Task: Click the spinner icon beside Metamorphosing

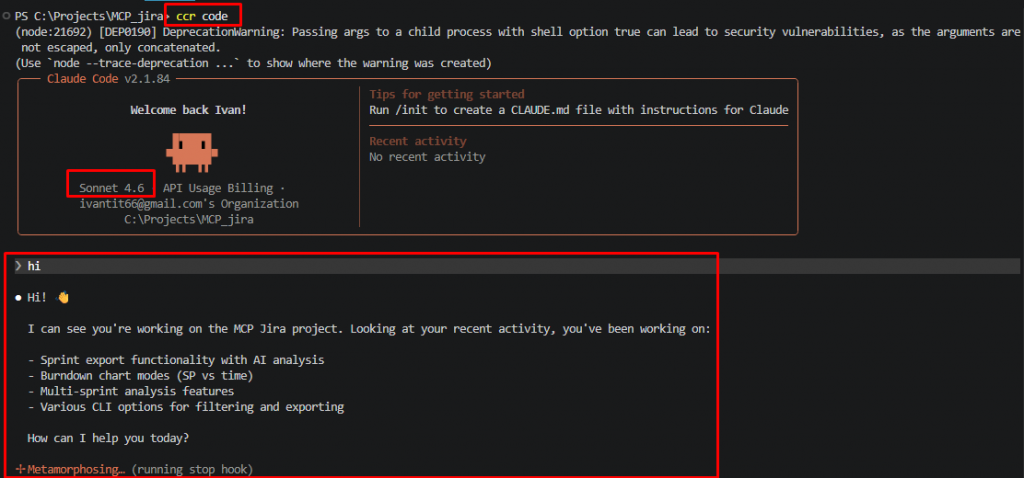Action: (x=20, y=469)
